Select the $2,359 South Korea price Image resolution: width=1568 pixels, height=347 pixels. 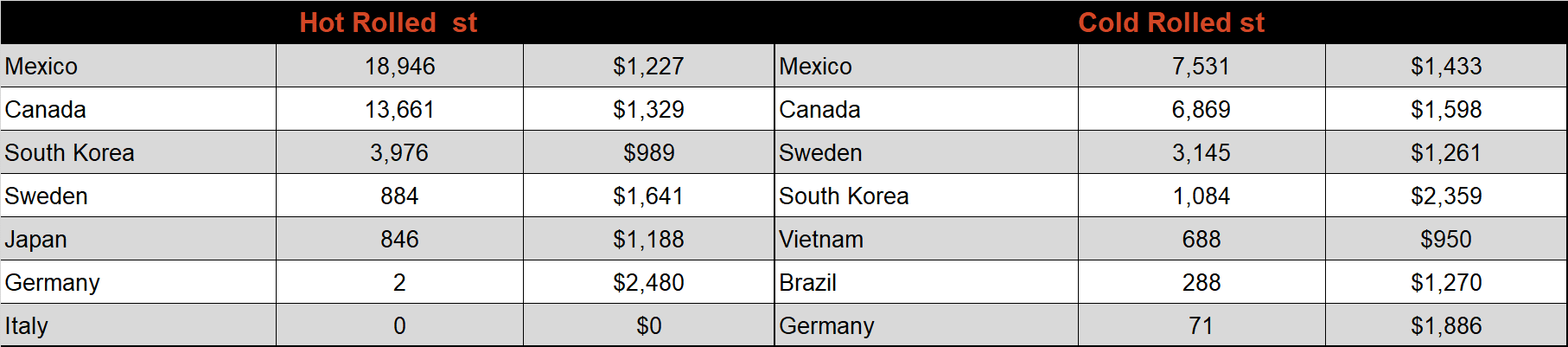click(x=1446, y=196)
